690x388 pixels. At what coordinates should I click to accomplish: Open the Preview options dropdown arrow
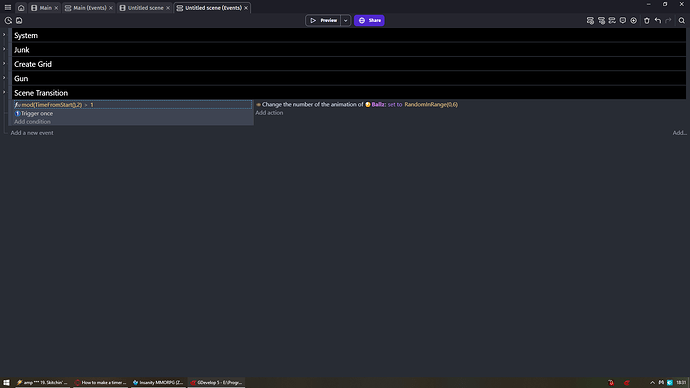coord(345,20)
